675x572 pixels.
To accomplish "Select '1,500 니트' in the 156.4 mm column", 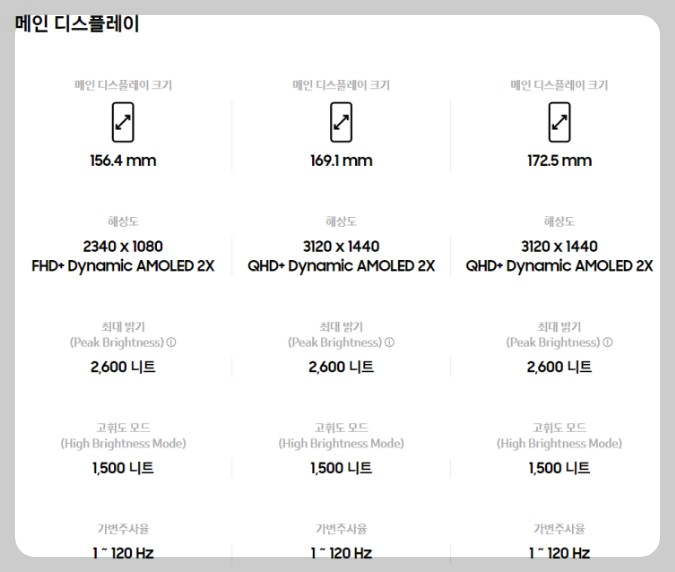I will pyautogui.click(x=123, y=468).
